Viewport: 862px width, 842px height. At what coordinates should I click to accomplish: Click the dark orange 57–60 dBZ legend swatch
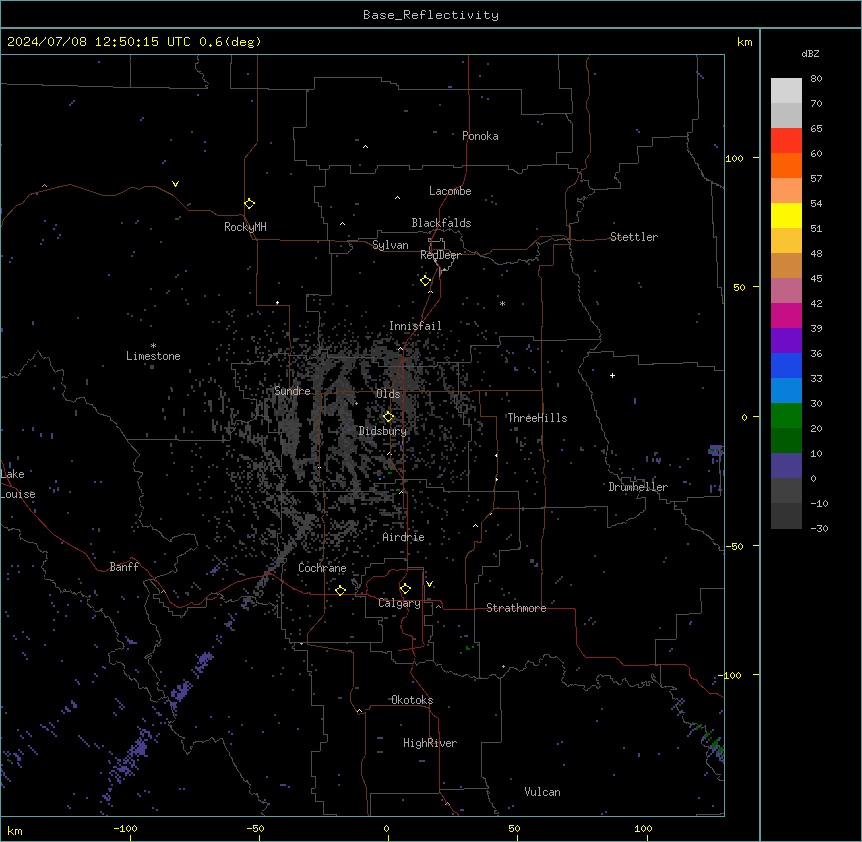[x=786, y=165]
